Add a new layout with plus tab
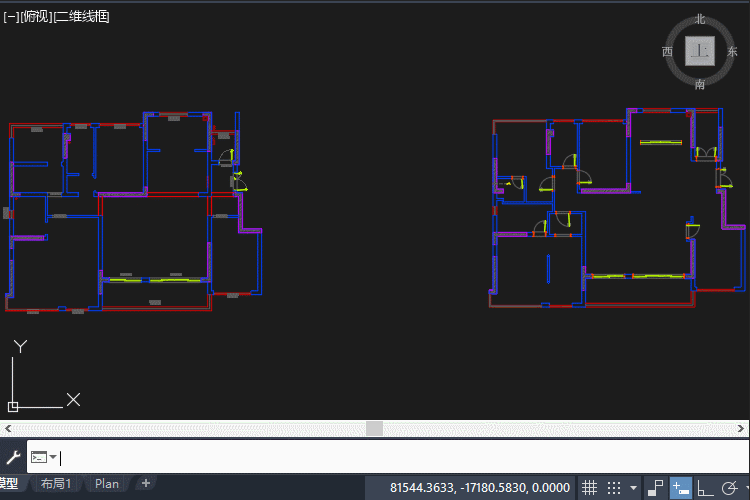The height and width of the screenshot is (500, 750). point(146,483)
